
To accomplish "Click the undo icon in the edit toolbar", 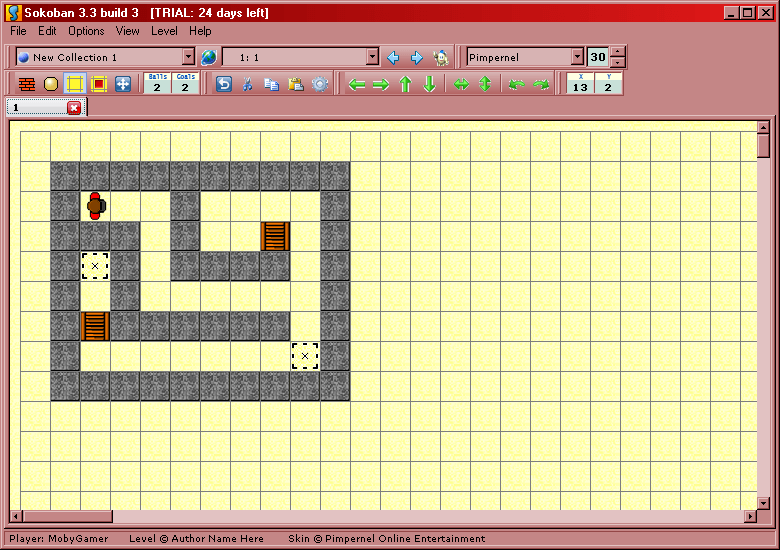I will (224, 84).
